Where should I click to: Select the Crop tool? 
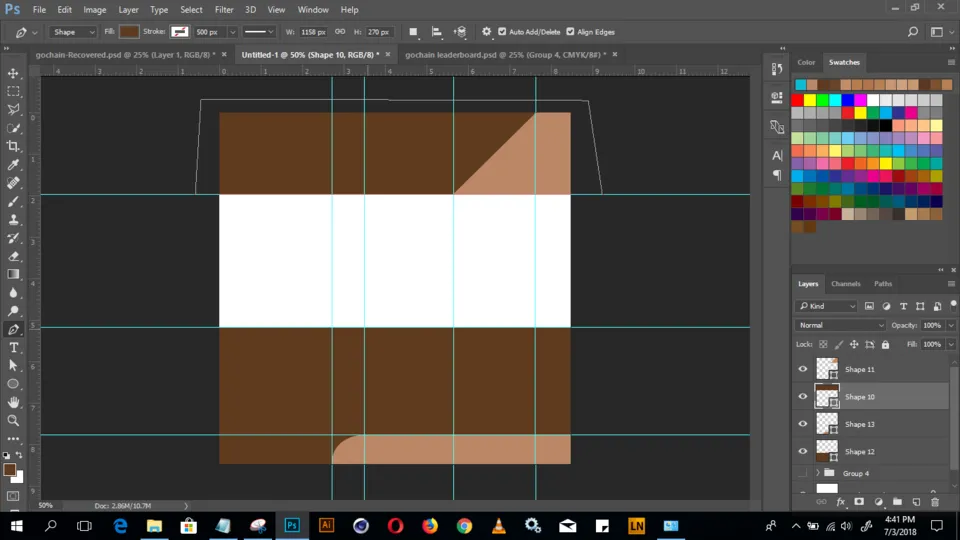pos(13,146)
